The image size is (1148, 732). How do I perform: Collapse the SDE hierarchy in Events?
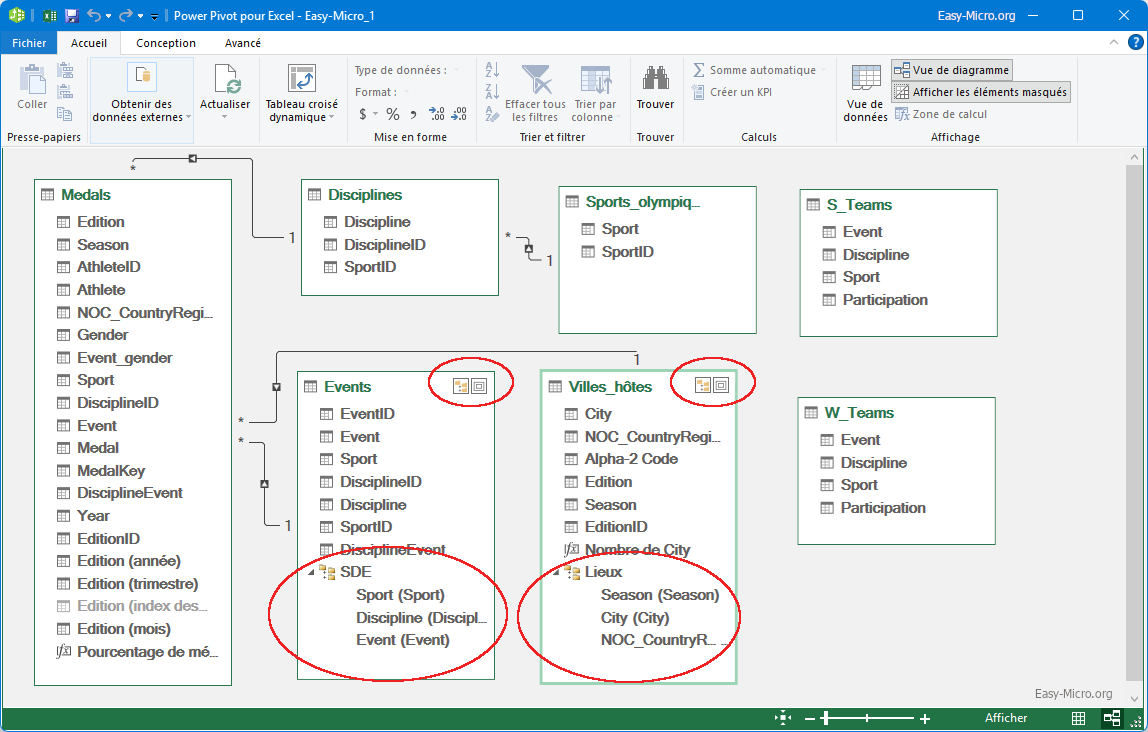309,572
